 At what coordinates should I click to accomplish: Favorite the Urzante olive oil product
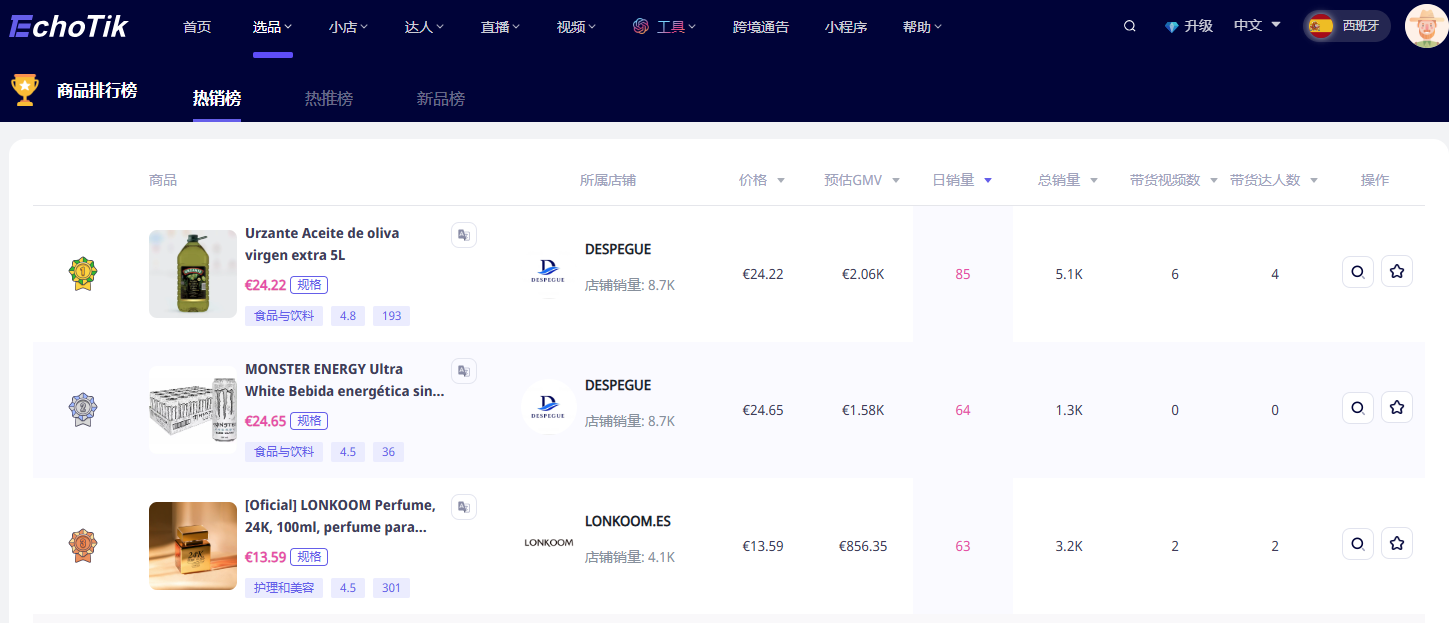pos(1397,271)
